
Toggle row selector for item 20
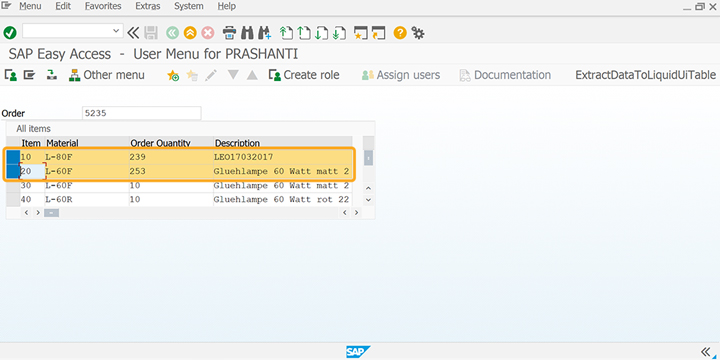click(13, 171)
